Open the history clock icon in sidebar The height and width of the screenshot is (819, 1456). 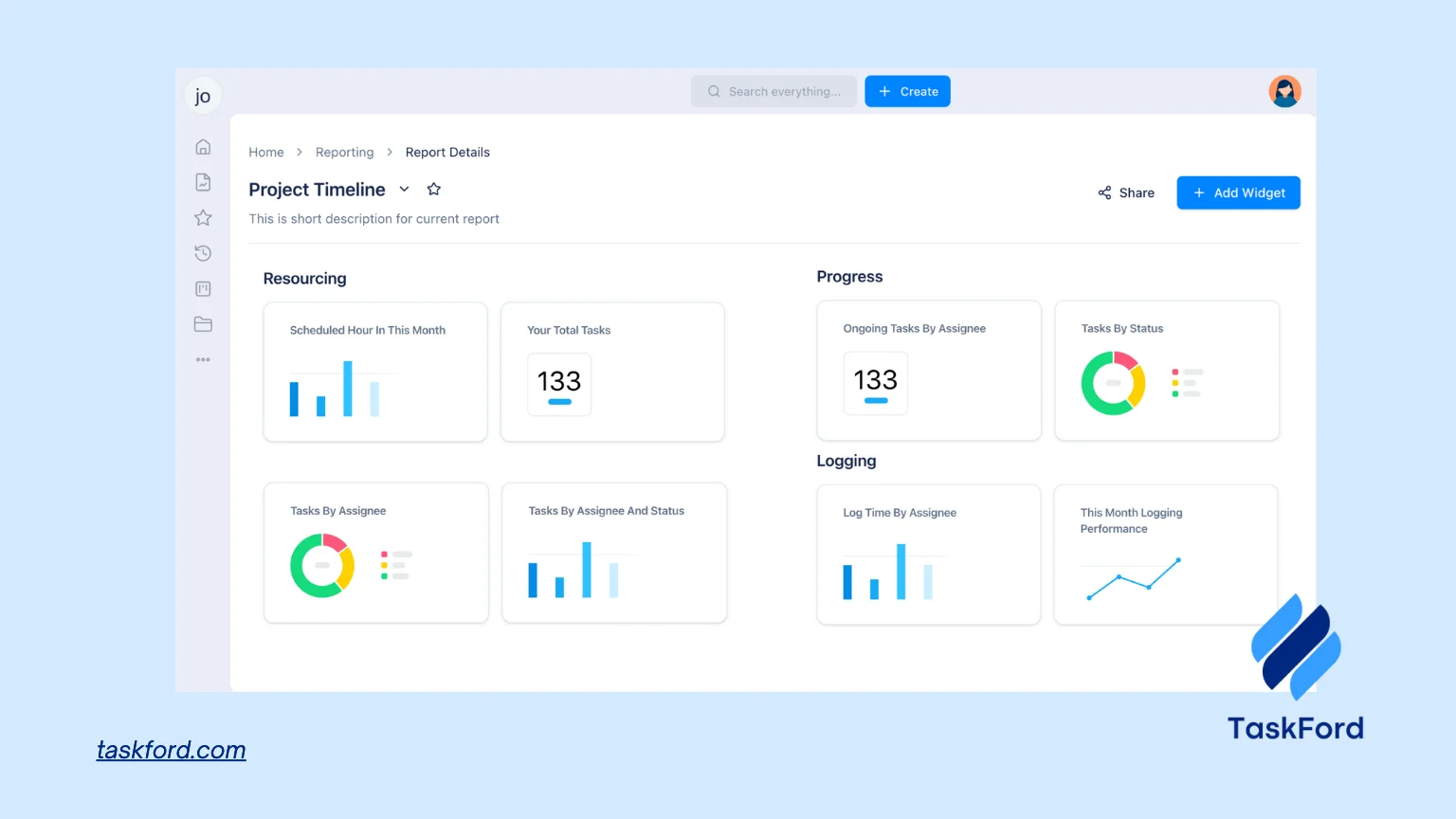[203, 253]
